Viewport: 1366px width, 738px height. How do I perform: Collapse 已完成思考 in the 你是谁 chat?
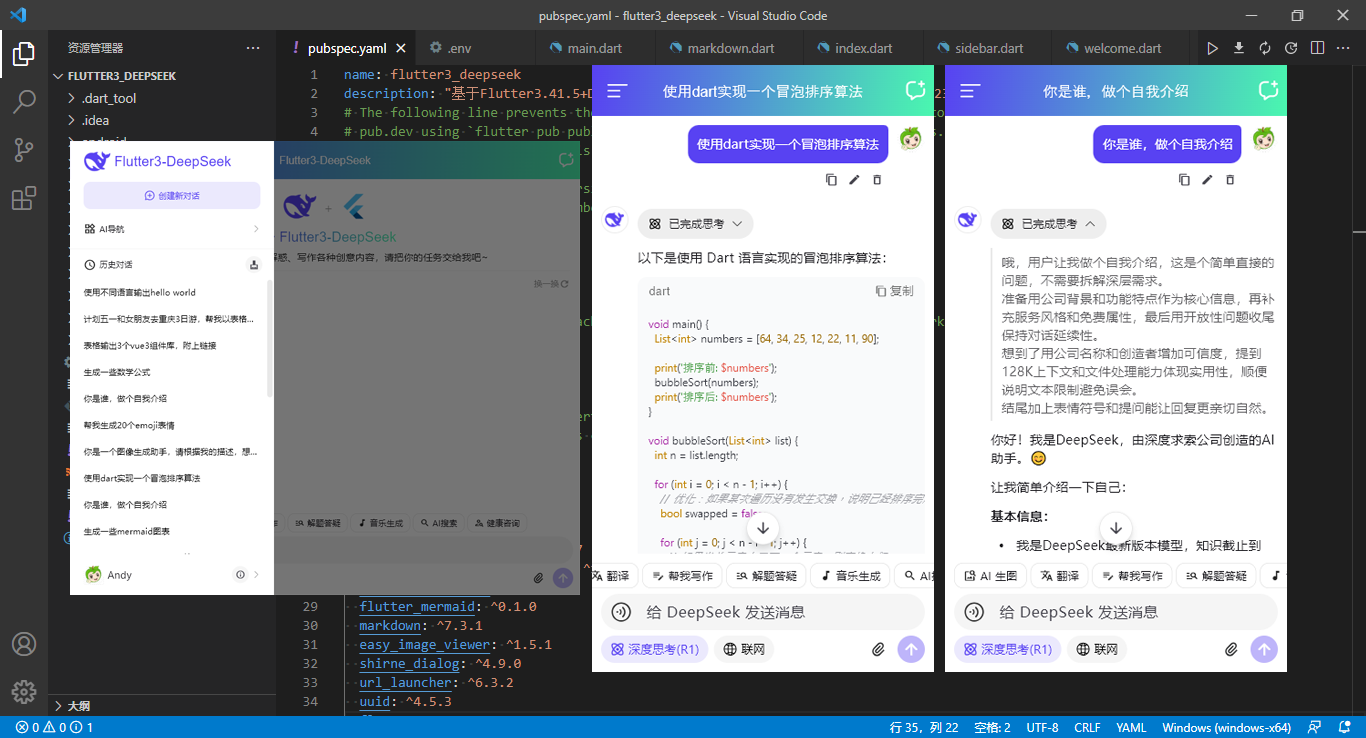click(x=1048, y=224)
